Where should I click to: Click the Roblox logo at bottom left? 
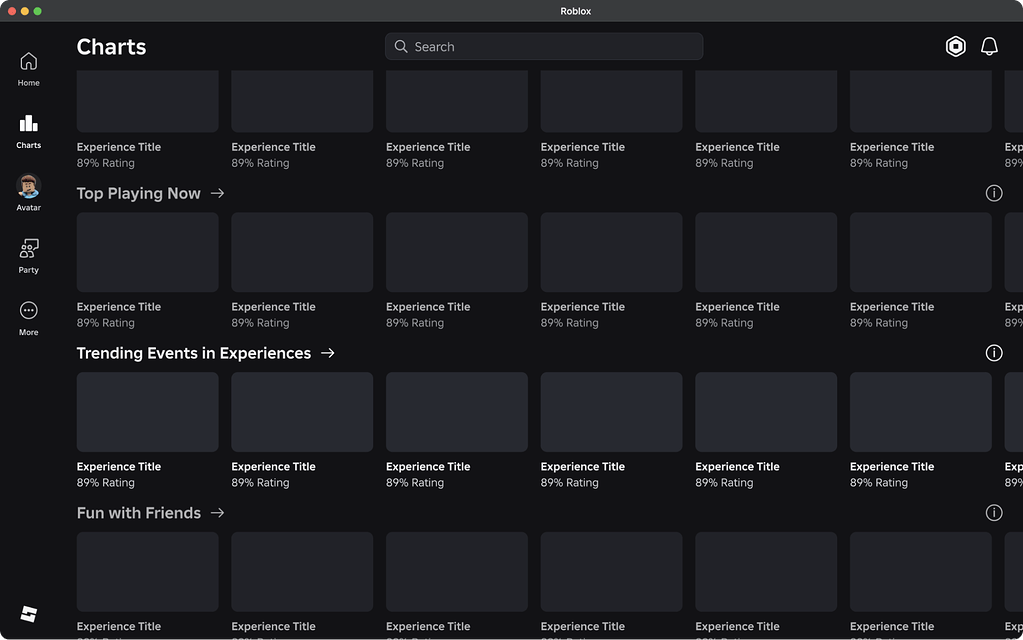click(29, 612)
